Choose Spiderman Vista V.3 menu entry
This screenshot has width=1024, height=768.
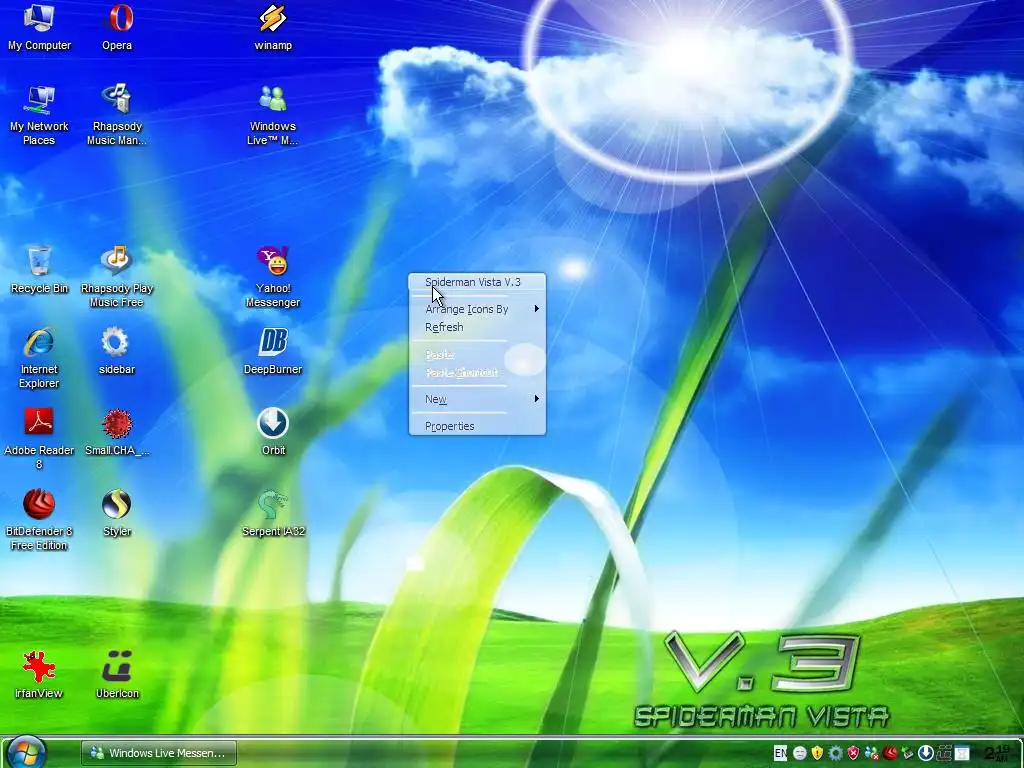(x=477, y=282)
